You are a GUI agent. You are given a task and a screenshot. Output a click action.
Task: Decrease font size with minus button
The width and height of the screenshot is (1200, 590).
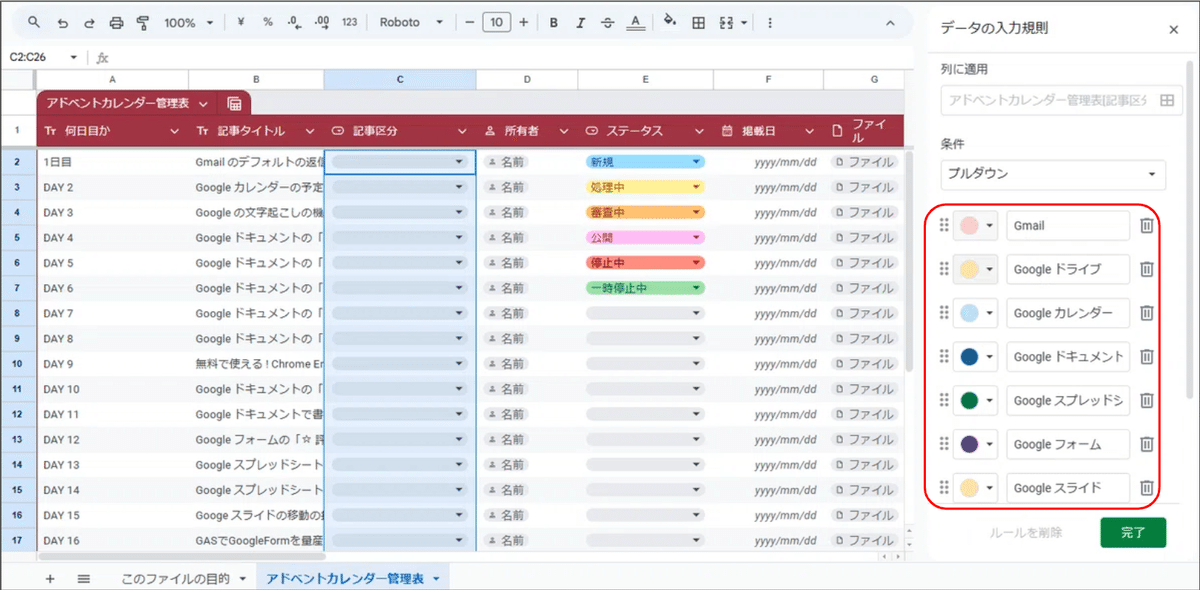(470, 22)
